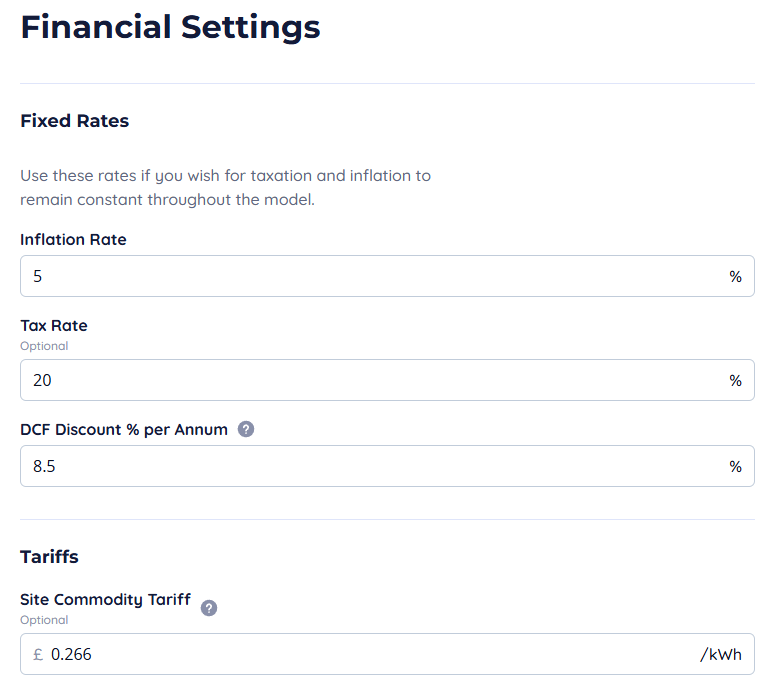The image size is (774, 686).
Task: Click the Site Commodity Tariff value field
Action: [x=370, y=654]
